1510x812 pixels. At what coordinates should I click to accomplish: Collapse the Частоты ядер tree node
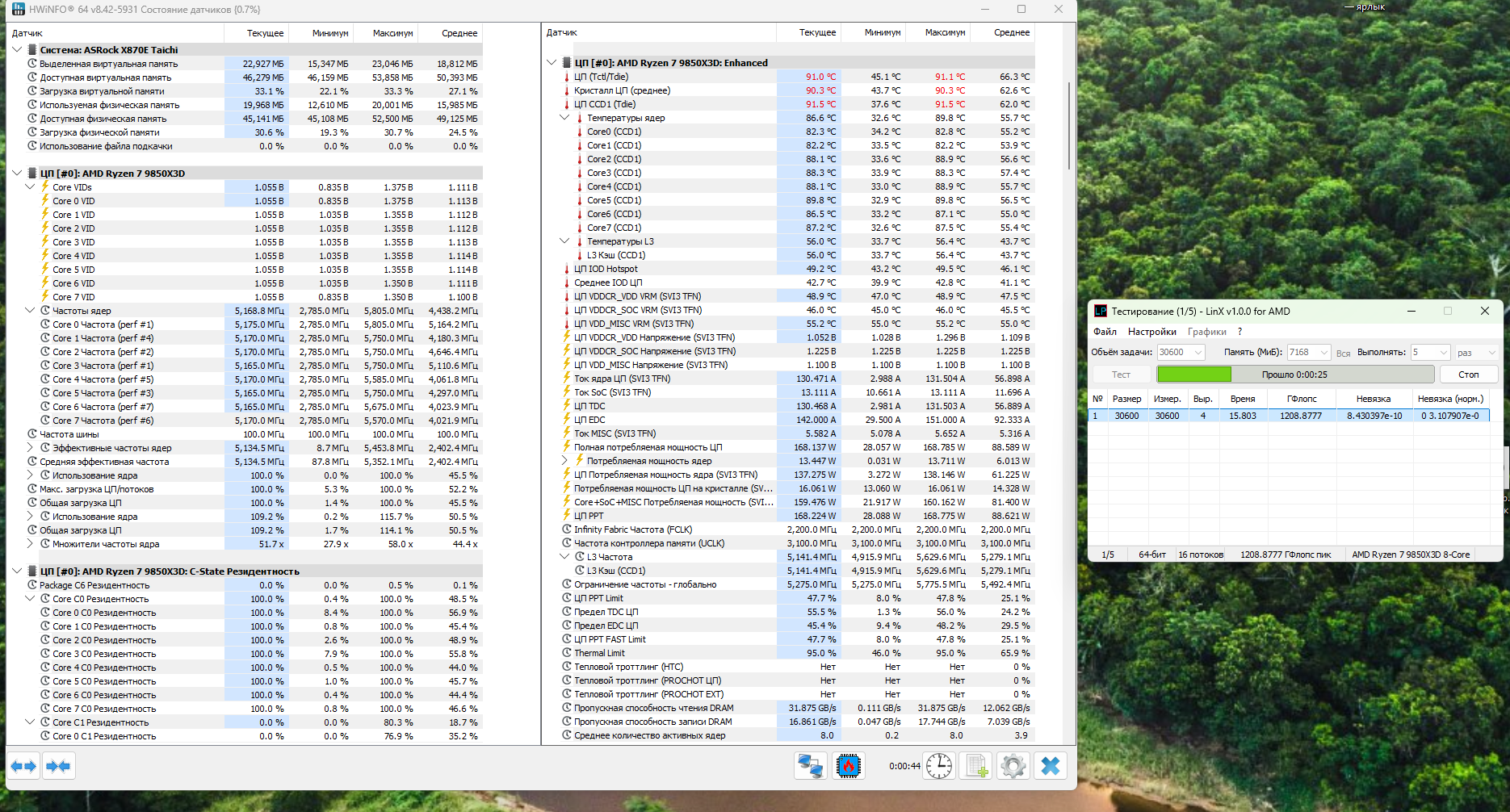(x=30, y=310)
